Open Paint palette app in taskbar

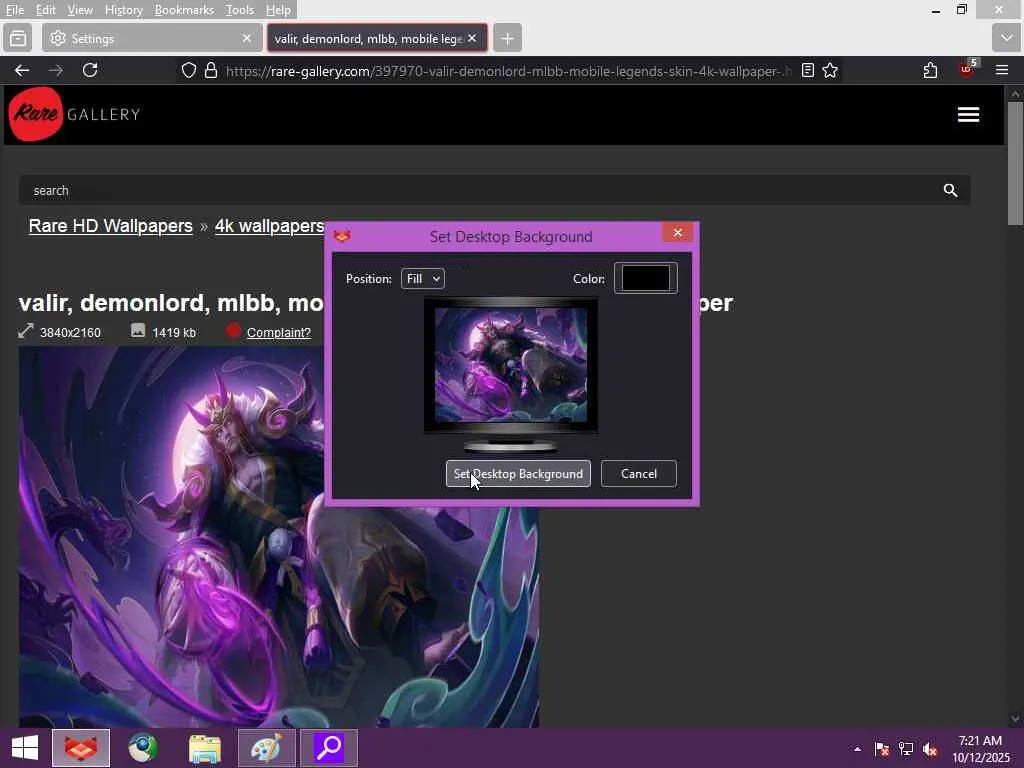(x=266, y=748)
